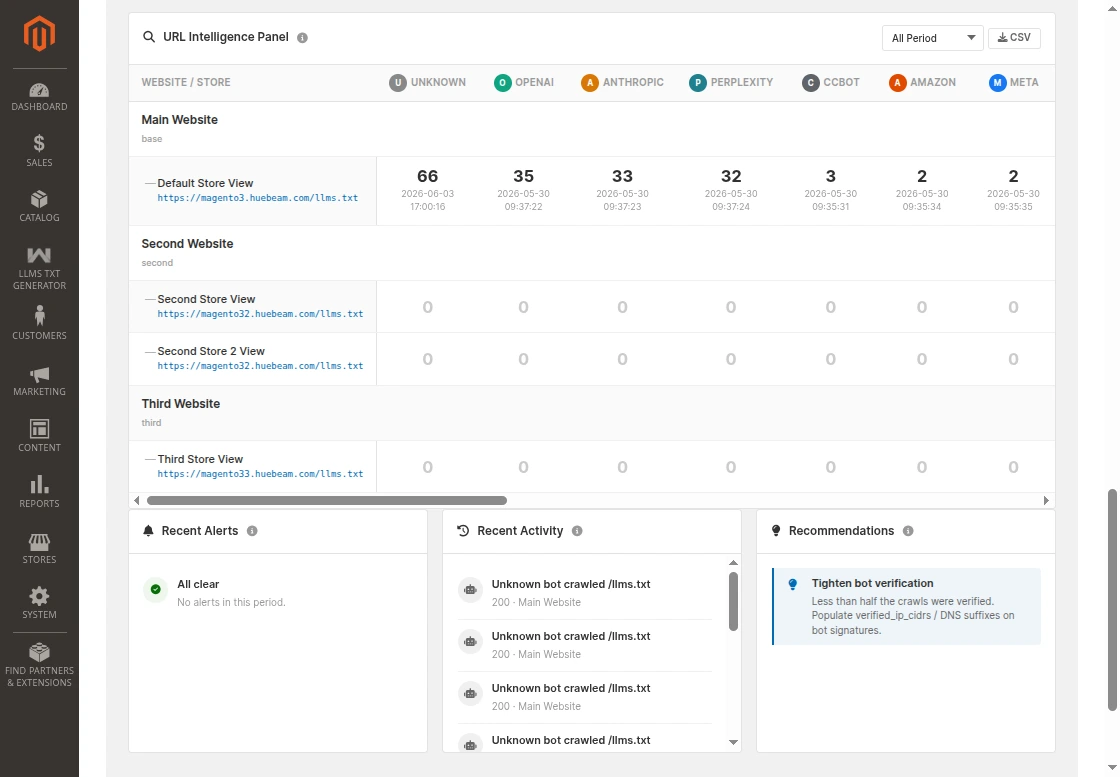Click table scroll left arrow

[x=136, y=501]
